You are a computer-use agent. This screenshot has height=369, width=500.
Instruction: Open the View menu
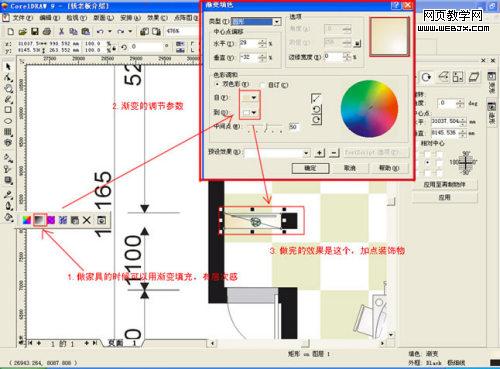[x=76, y=18]
